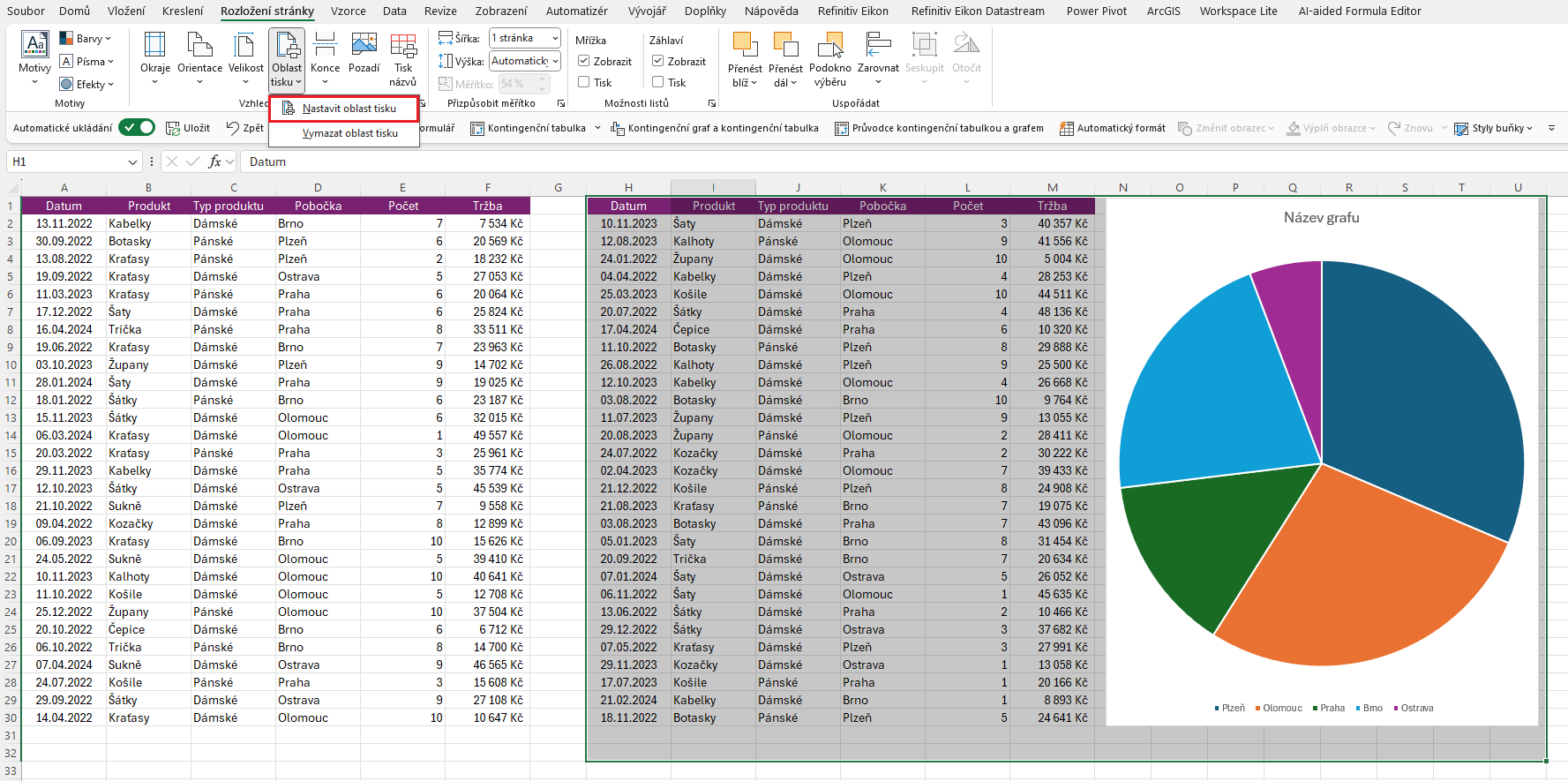Open the Vzorce tab
The height and width of the screenshot is (781, 1568).
tap(349, 11)
